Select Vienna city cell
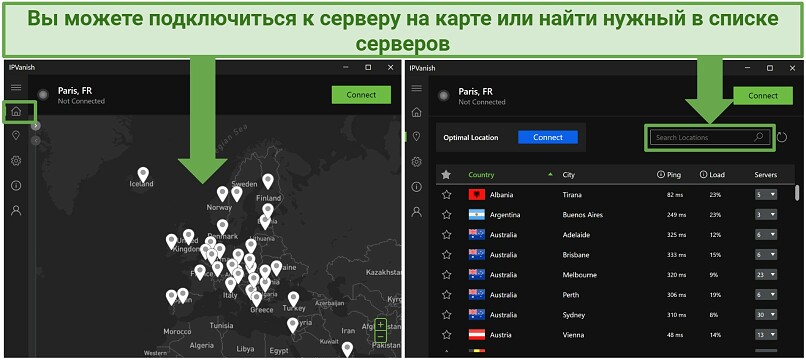 click(x=574, y=335)
